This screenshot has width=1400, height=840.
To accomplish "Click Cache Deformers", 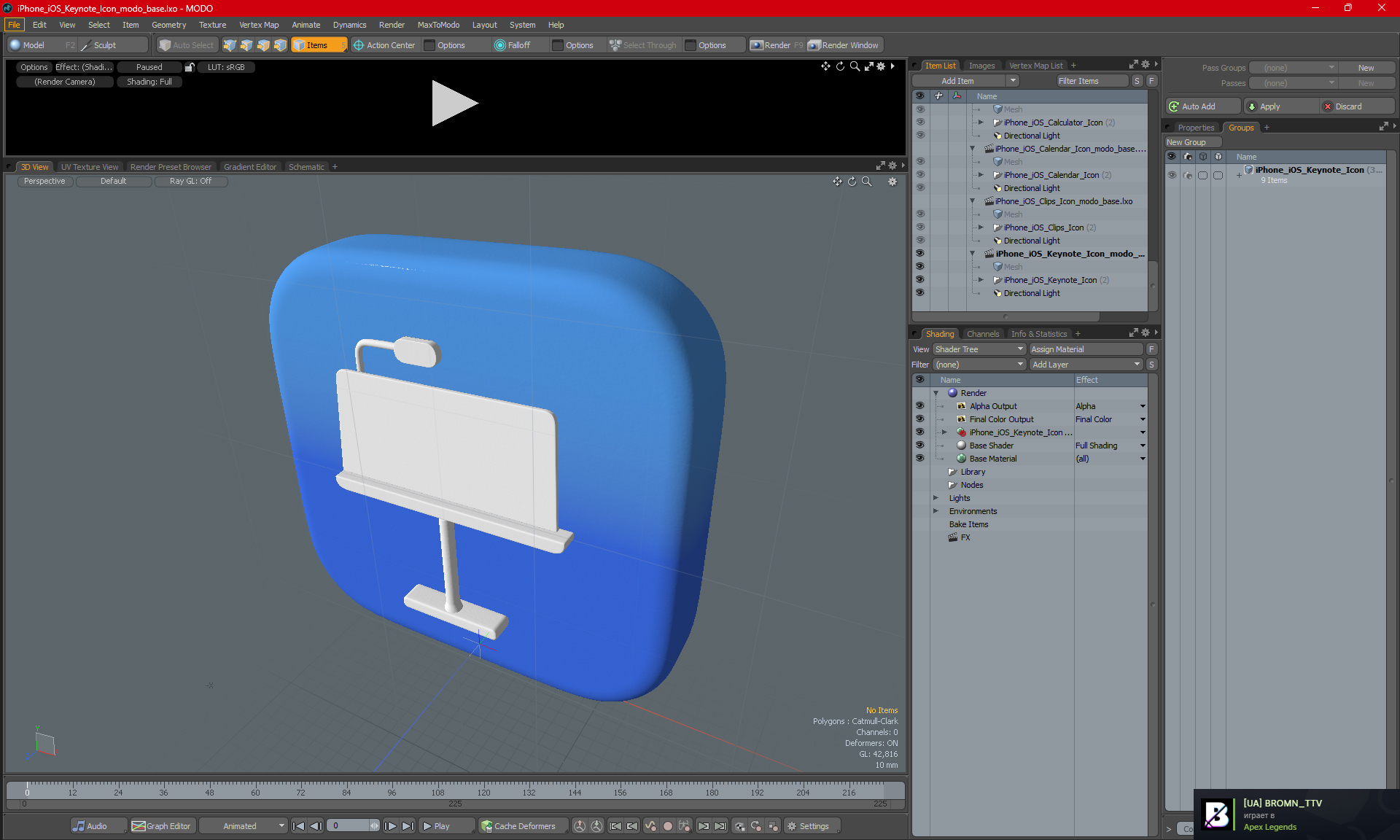I will [x=518, y=826].
